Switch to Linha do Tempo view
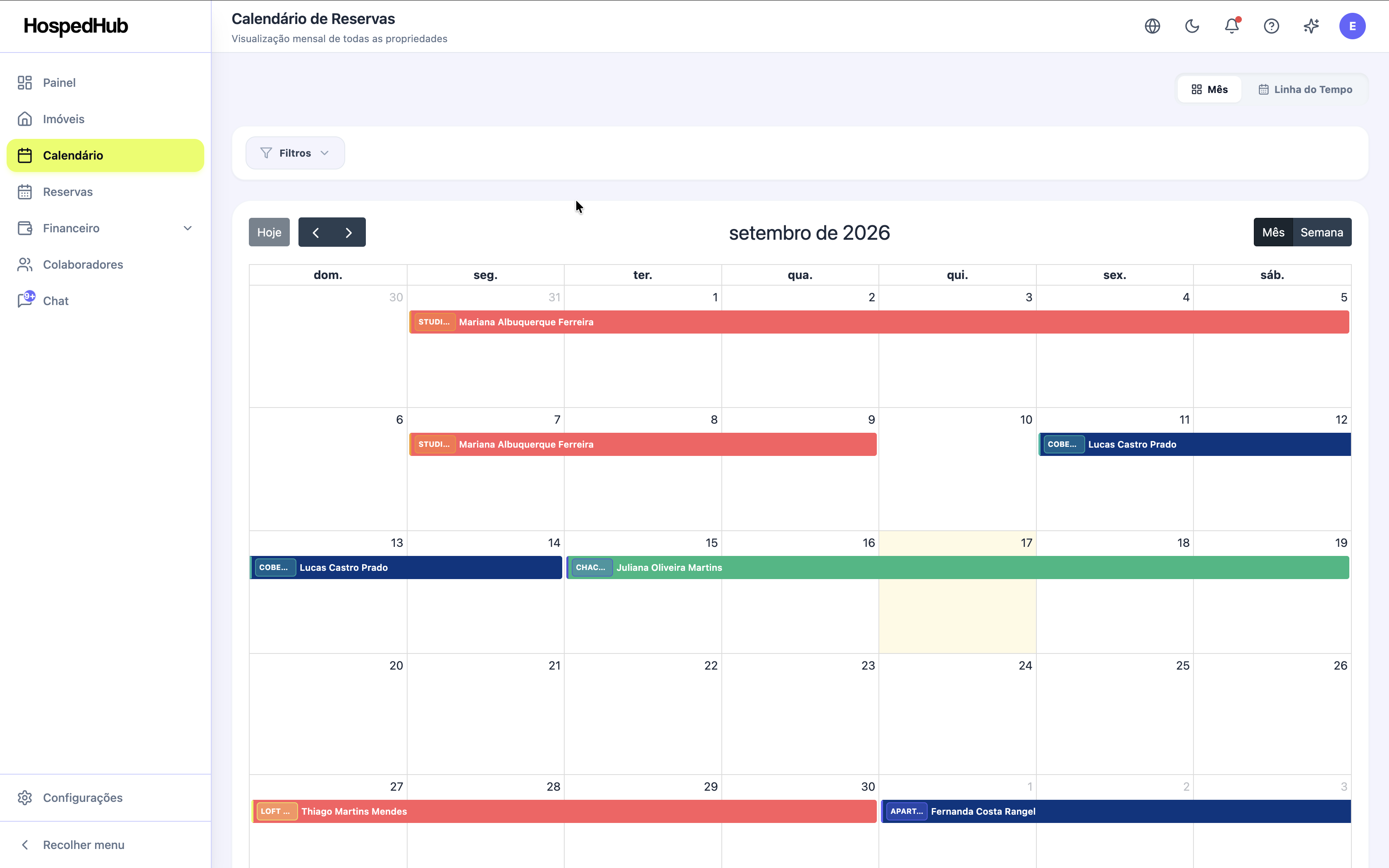1389x868 pixels. (1305, 89)
